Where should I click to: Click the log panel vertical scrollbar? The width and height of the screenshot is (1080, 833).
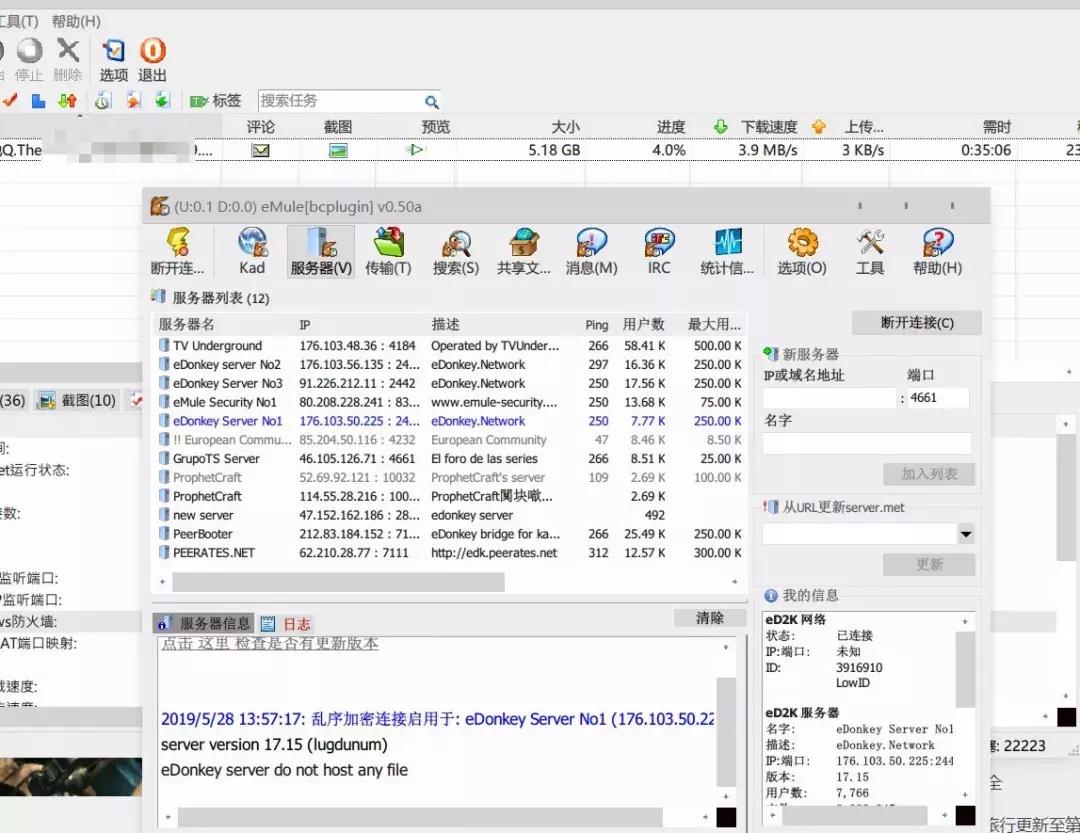point(726,732)
